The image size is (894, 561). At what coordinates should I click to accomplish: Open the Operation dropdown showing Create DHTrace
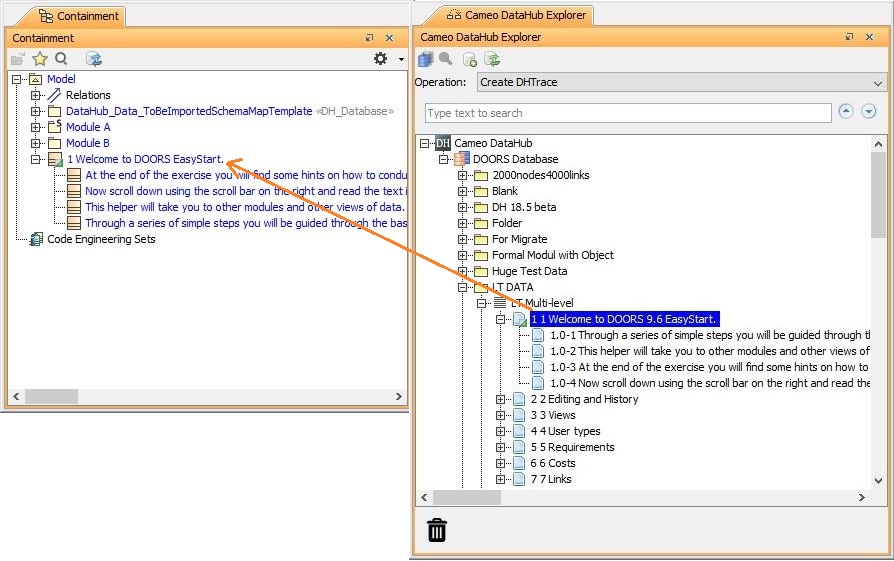[681, 83]
